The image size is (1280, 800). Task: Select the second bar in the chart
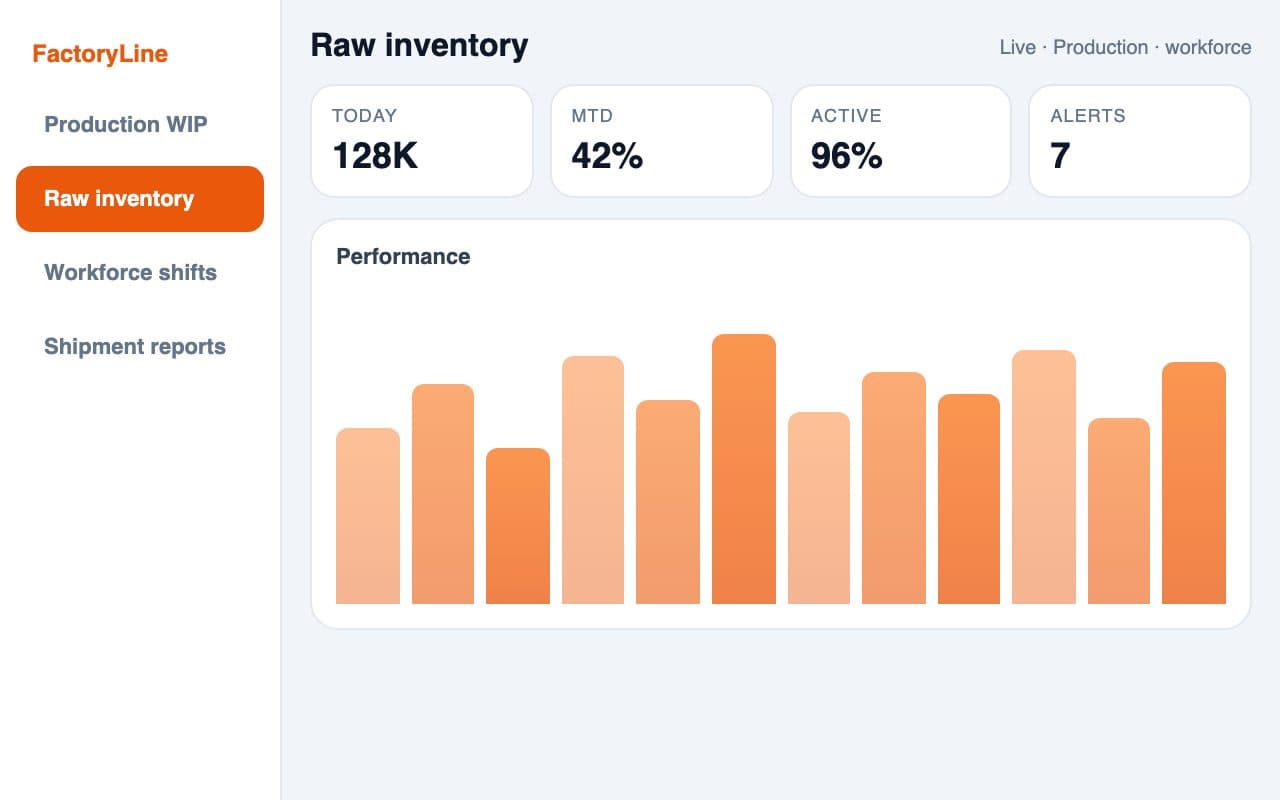pos(443,494)
